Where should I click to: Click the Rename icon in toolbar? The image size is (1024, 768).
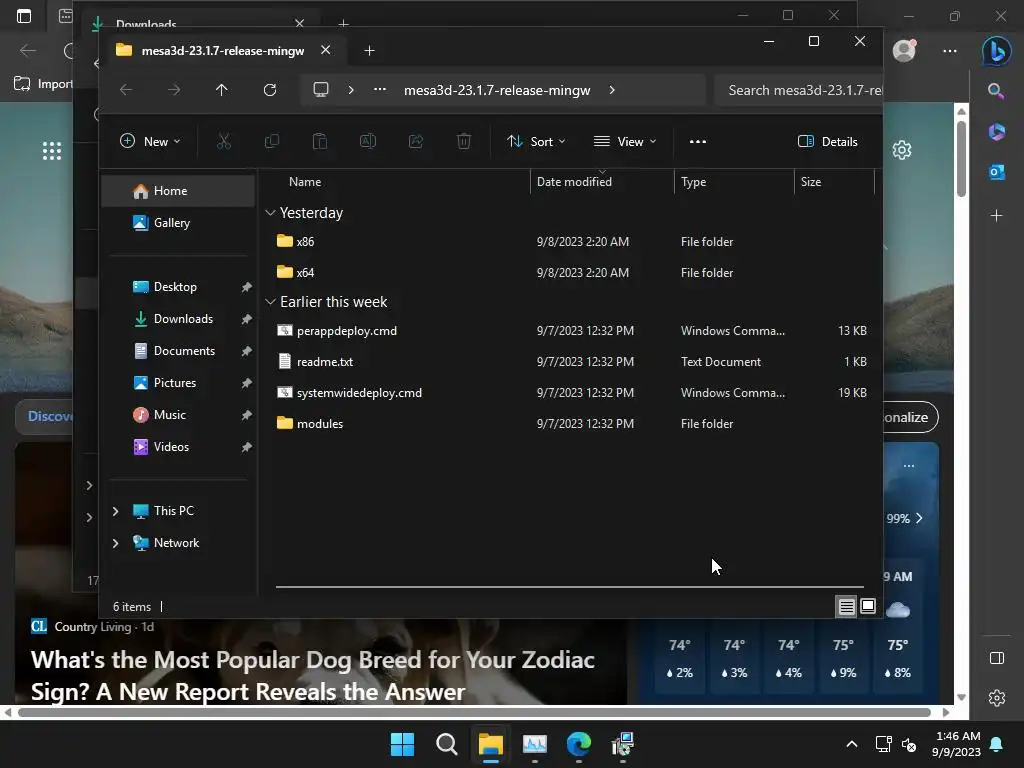pos(368,141)
